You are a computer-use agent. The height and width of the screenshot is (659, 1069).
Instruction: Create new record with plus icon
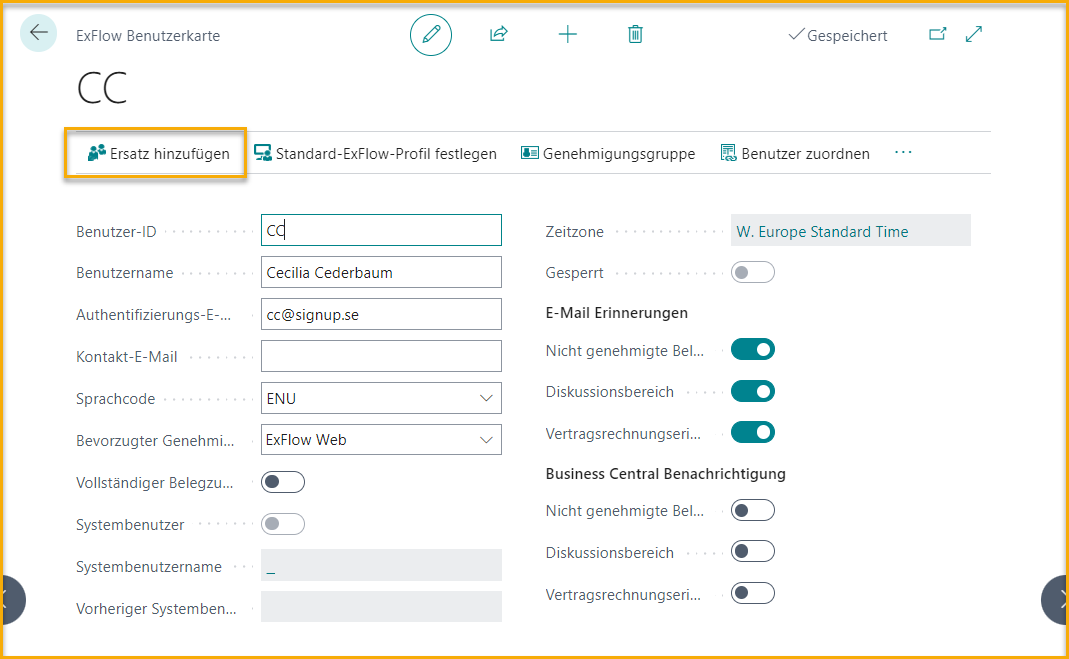(x=567, y=34)
